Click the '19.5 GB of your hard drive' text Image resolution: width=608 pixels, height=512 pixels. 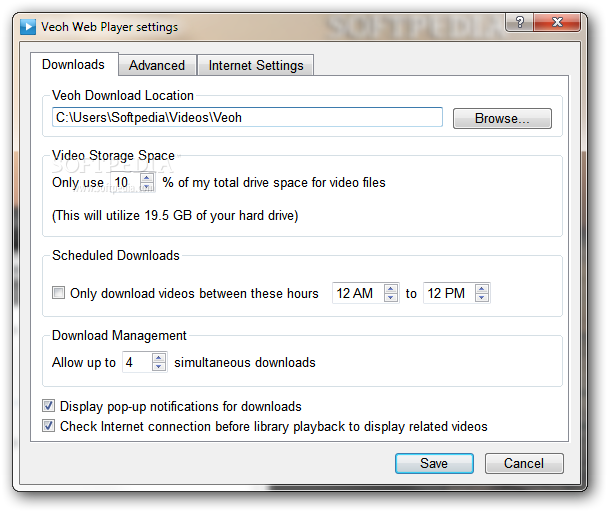[221, 215]
